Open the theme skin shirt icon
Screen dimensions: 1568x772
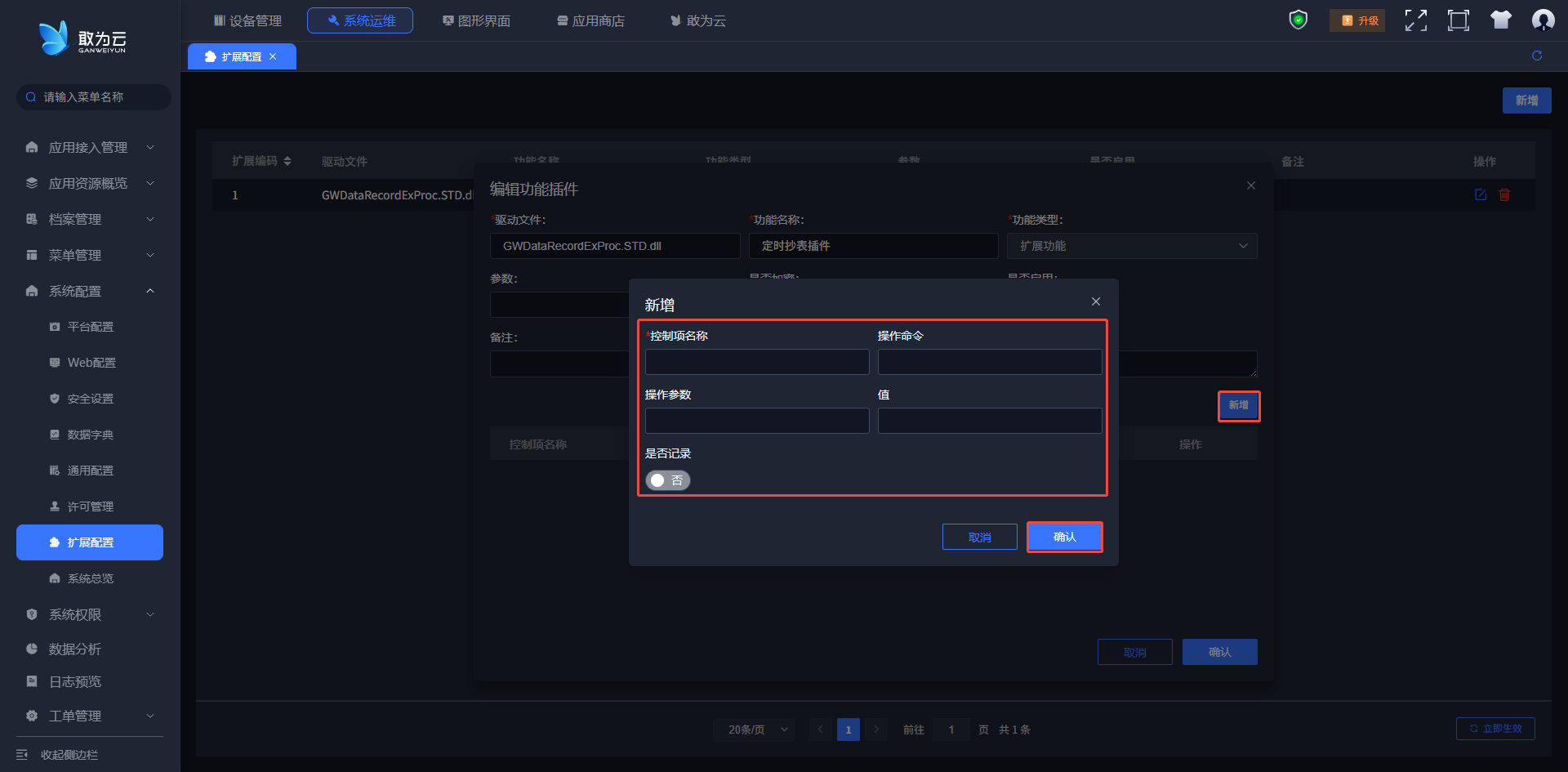tap(1500, 20)
